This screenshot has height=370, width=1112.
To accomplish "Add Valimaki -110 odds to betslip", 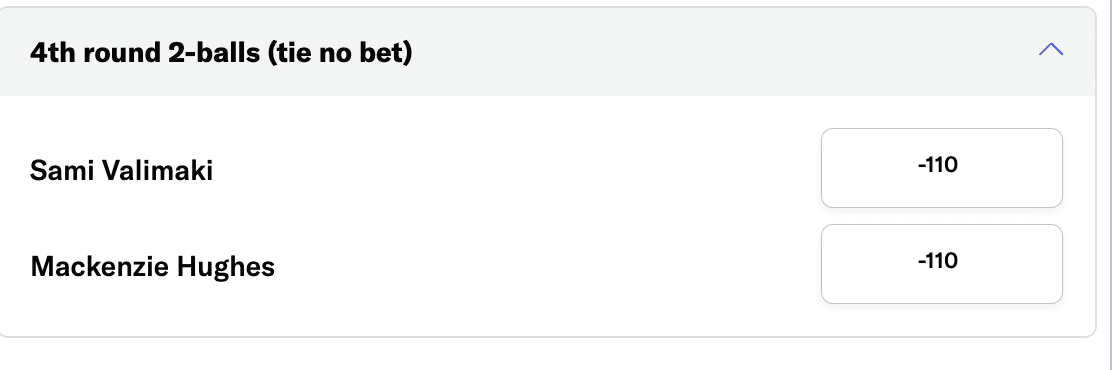I will click(942, 168).
